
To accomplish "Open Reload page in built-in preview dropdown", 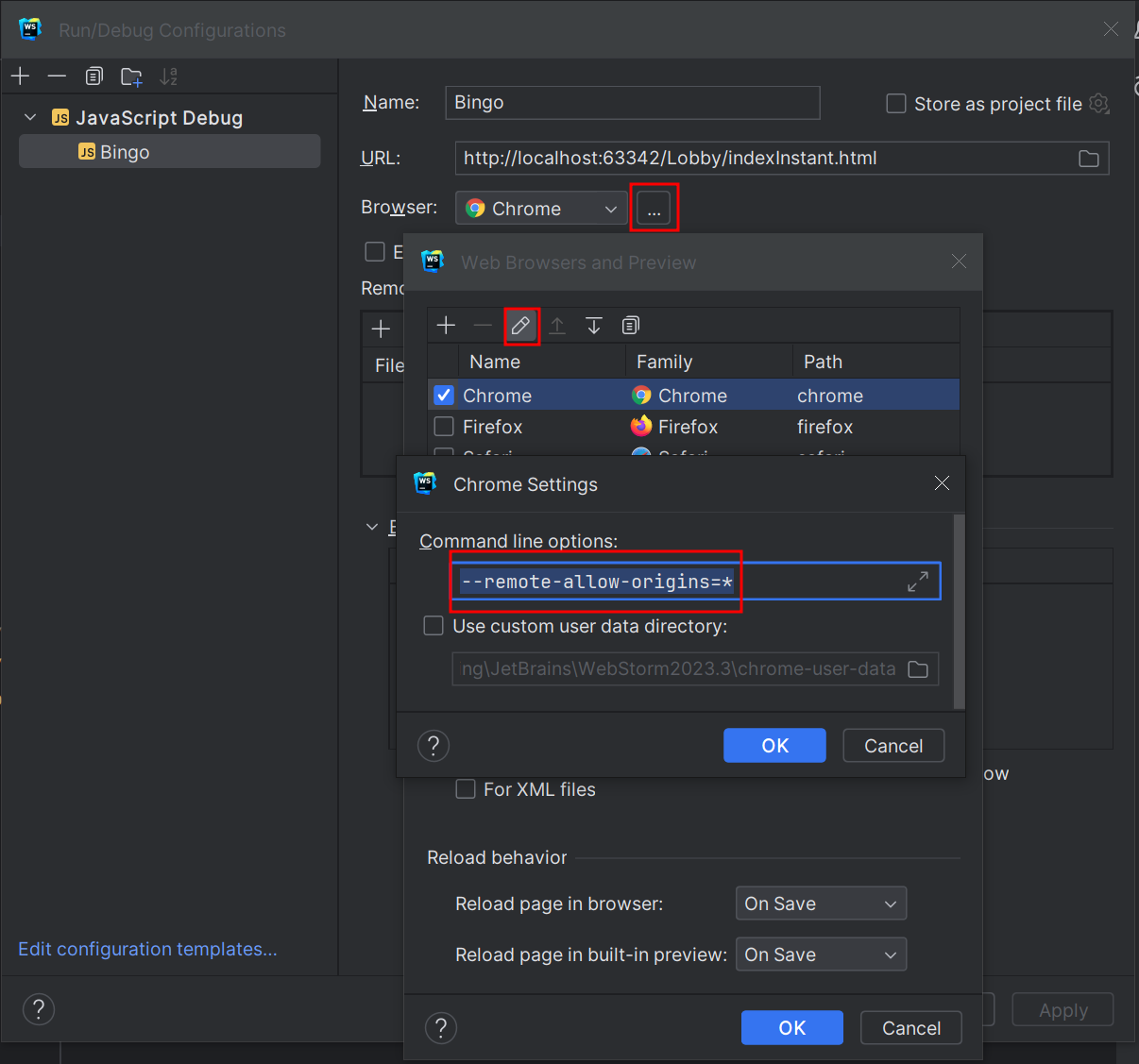I will click(821, 954).
